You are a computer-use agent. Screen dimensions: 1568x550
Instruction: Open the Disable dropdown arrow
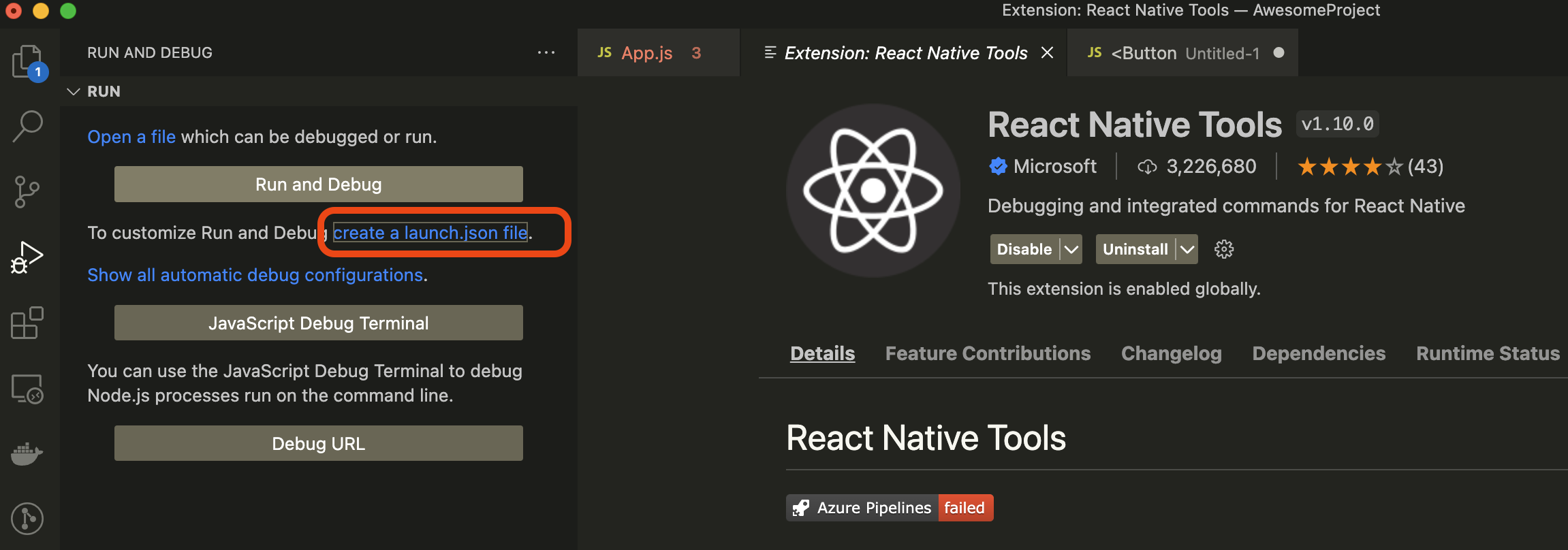pos(1071,249)
